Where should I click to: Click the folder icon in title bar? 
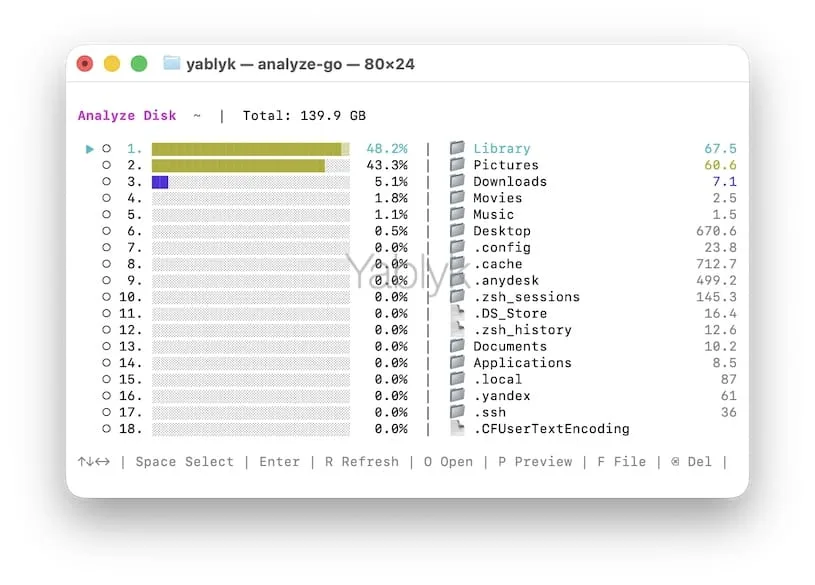click(x=172, y=64)
